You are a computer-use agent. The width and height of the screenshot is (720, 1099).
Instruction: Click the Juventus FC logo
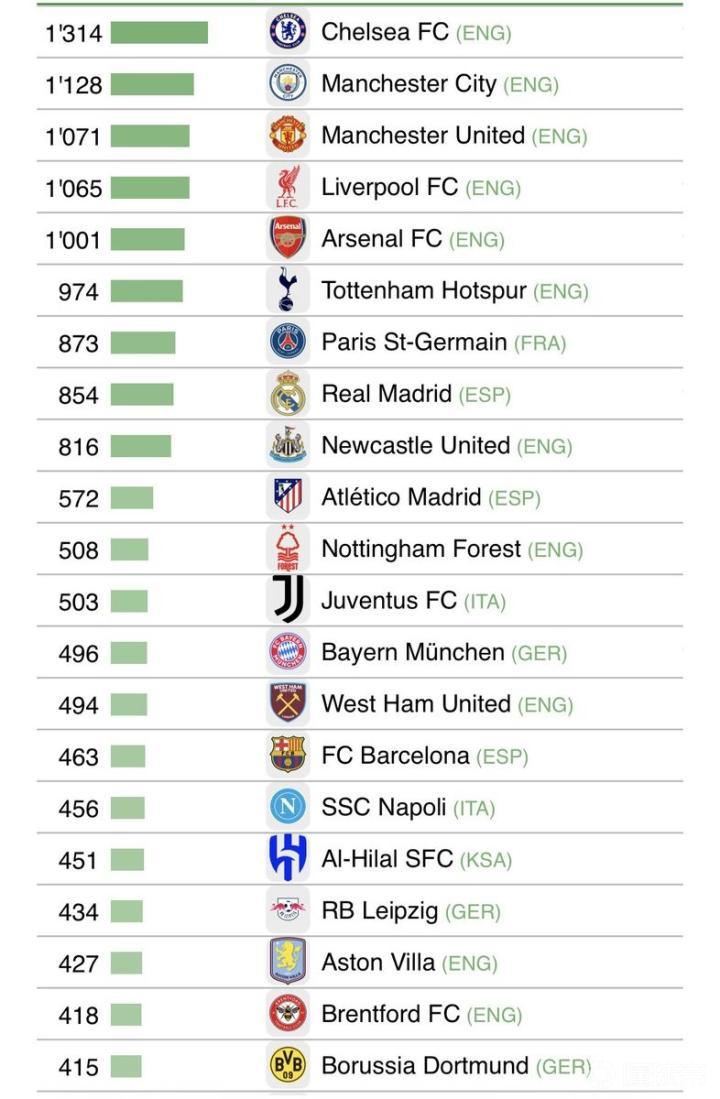click(x=288, y=601)
